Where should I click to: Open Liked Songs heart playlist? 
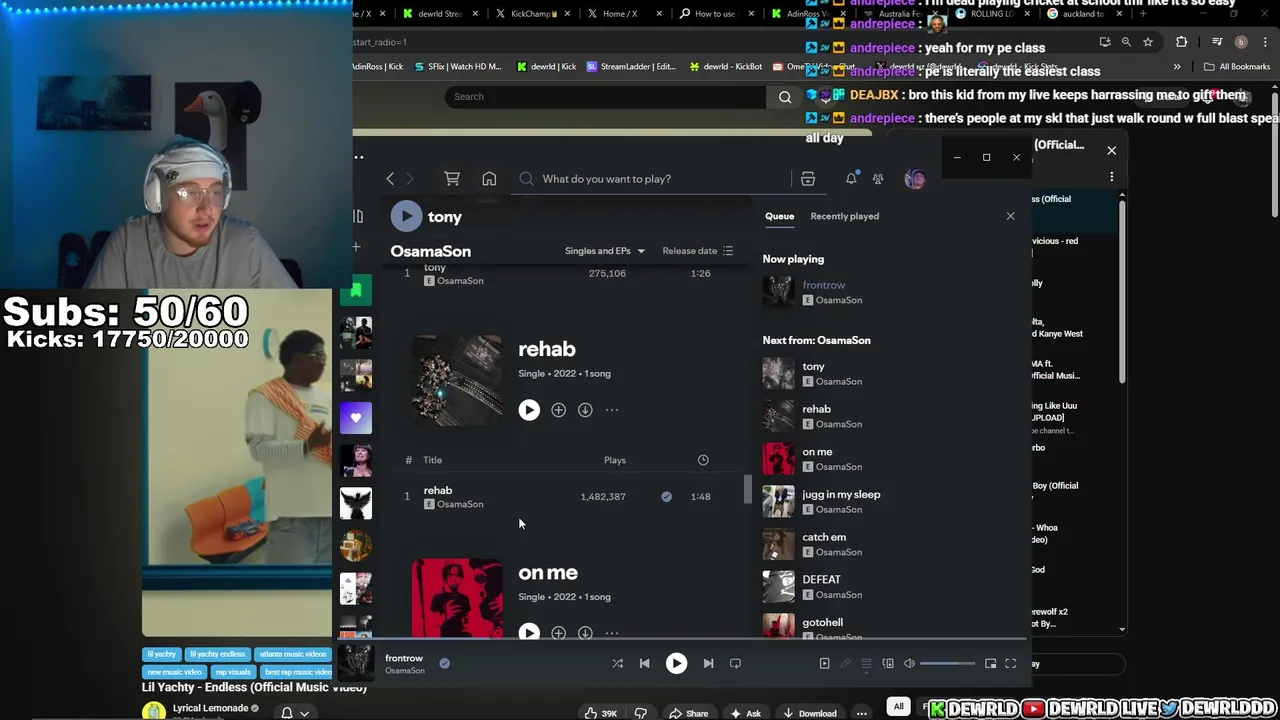(356, 417)
